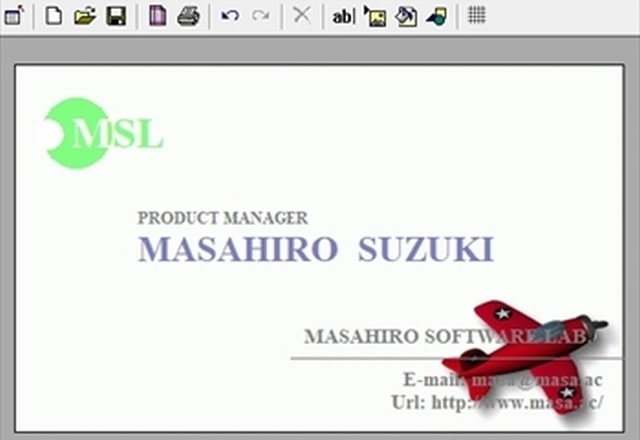Select the MASAHIRO SOFTWARE LAB text

[449, 337]
